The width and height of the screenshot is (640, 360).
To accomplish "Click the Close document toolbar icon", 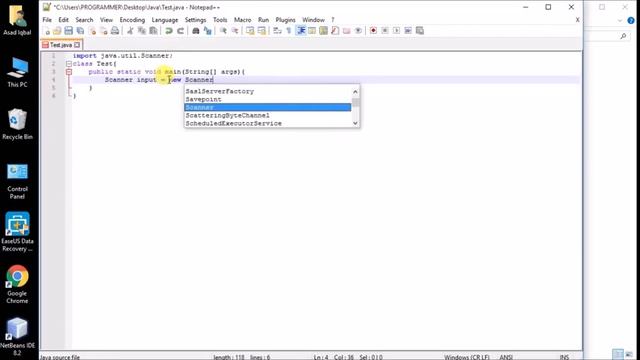I will [92, 31].
